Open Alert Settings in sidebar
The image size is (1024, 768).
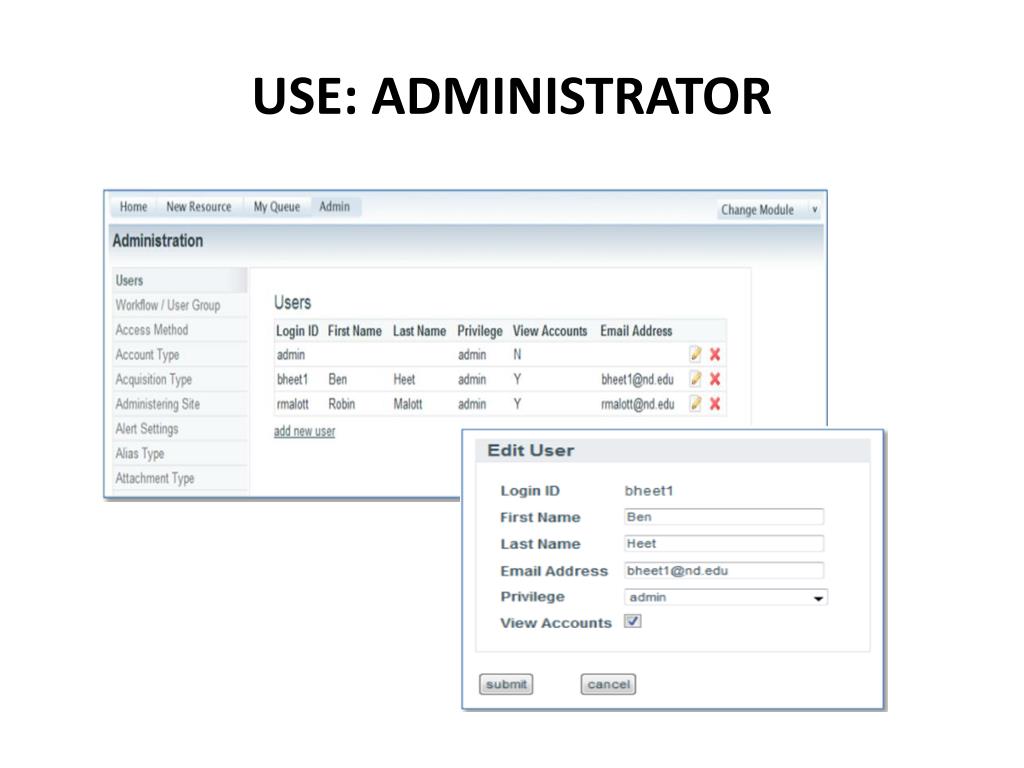pyautogui.click(x=180, y=429)
